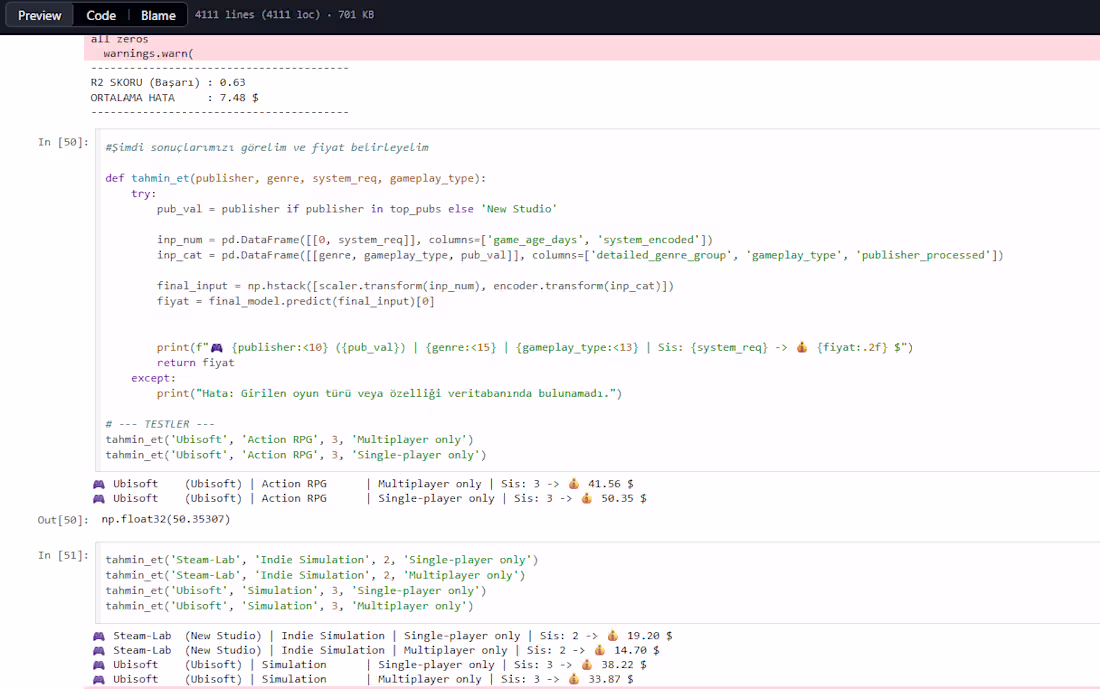Click the 'def tahmin_et' function definition line
Viewport: 1100px width, 689px height.
(x=295, y=178)
